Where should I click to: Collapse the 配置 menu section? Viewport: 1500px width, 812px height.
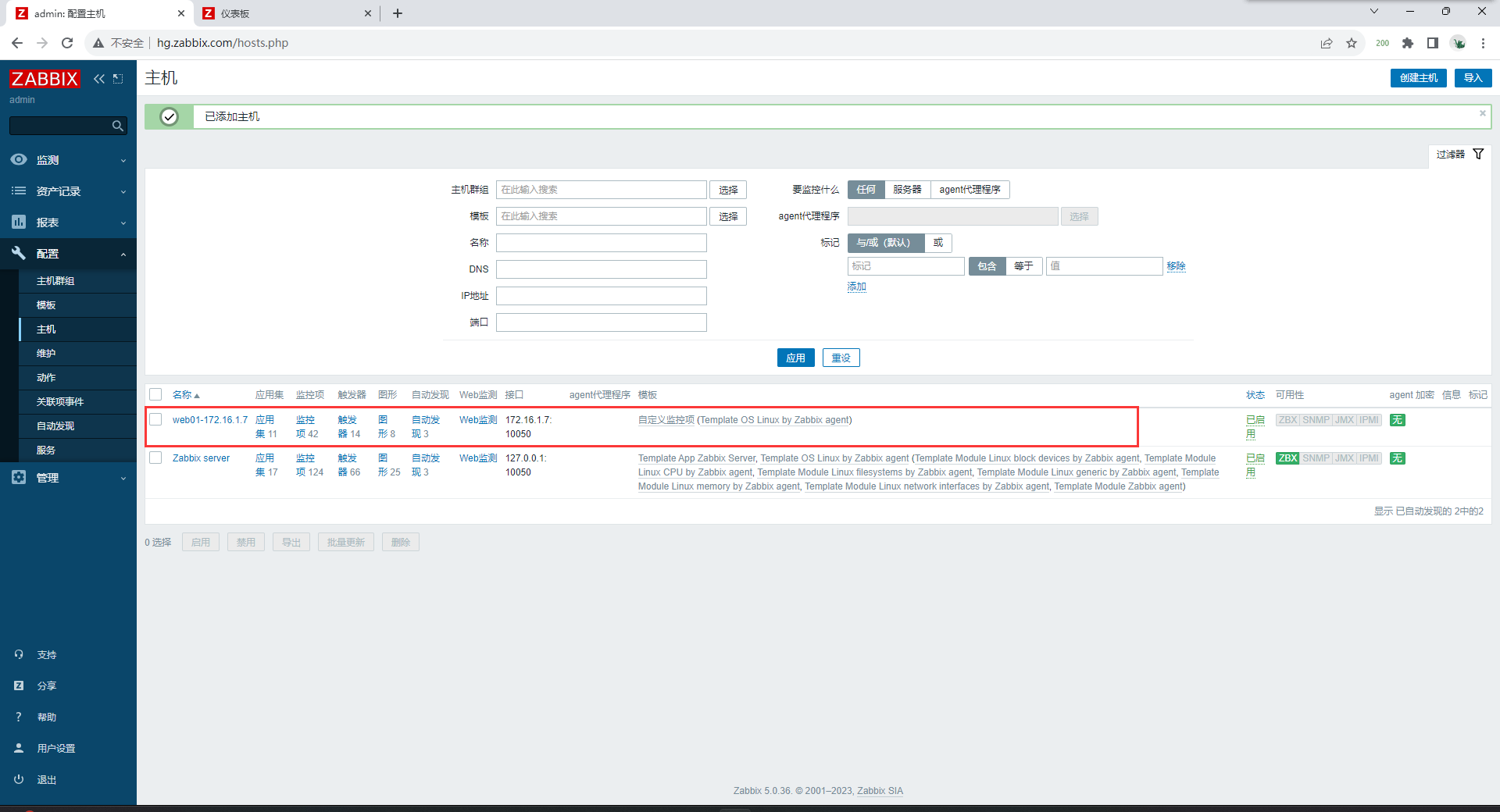68,253
